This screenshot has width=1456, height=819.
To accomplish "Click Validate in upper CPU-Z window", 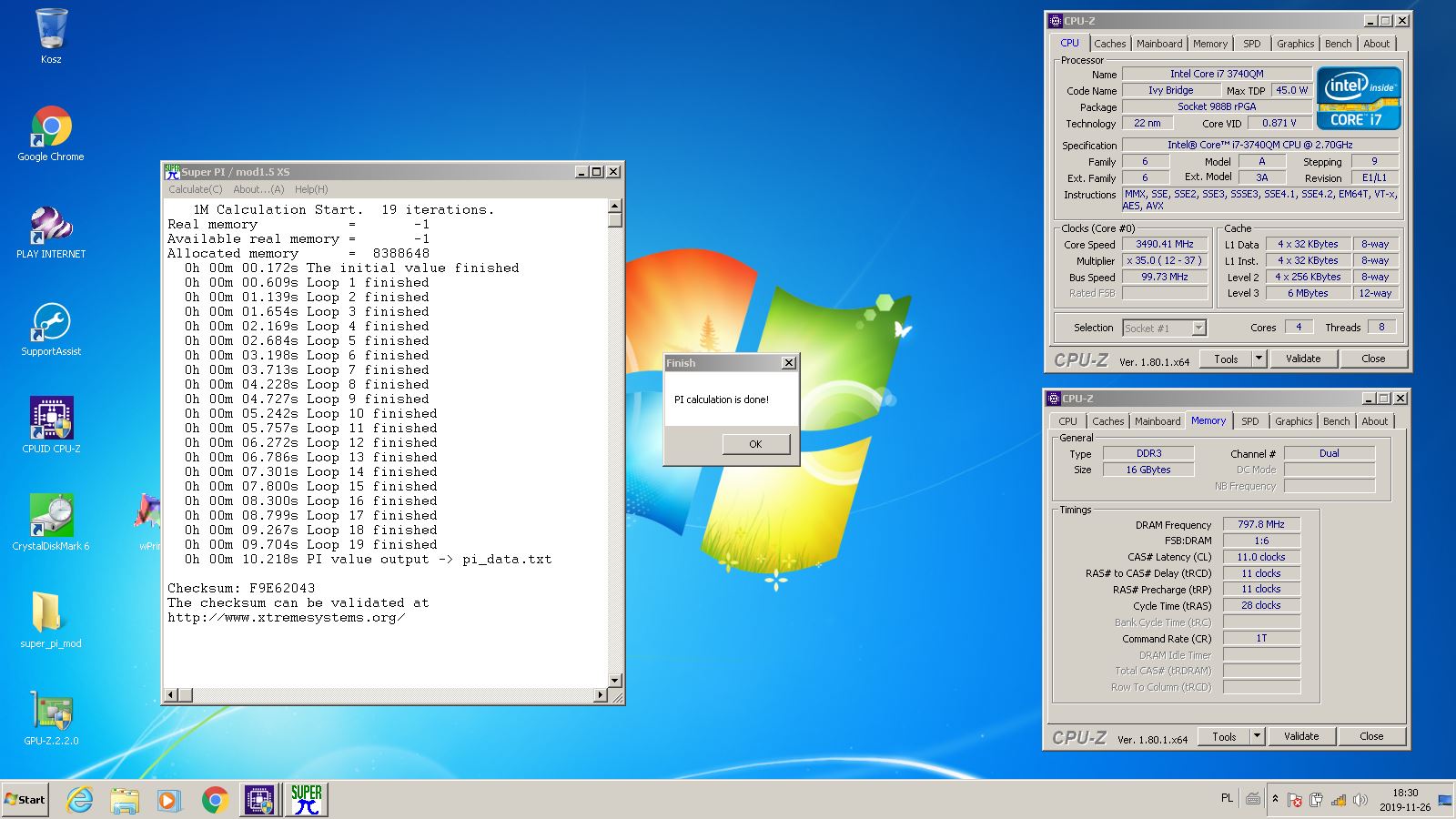I will [x=1303, y=359].
